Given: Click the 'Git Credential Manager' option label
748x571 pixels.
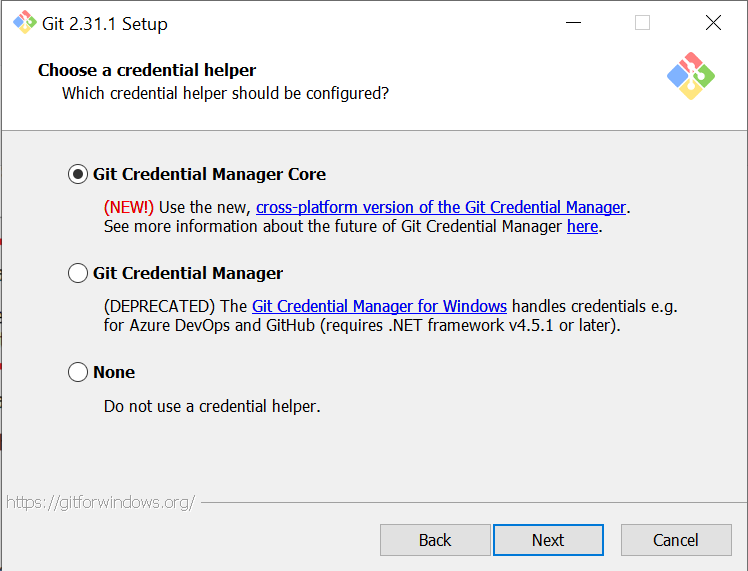Looking at the screenshot, I should tap(188, 273).
